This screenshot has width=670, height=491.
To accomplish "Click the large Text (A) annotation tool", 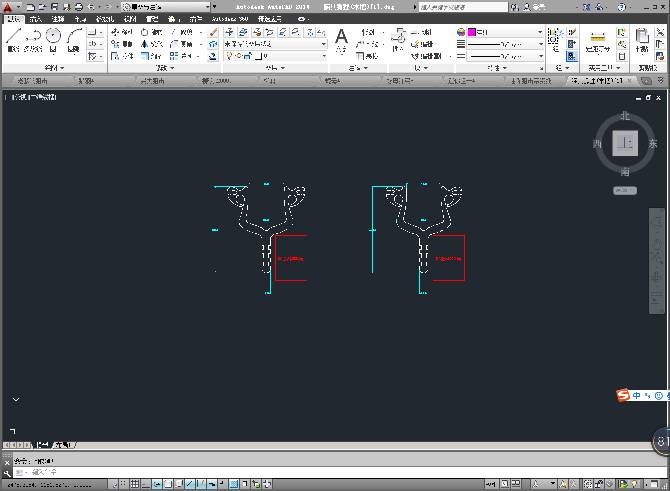I will [341, 41].
